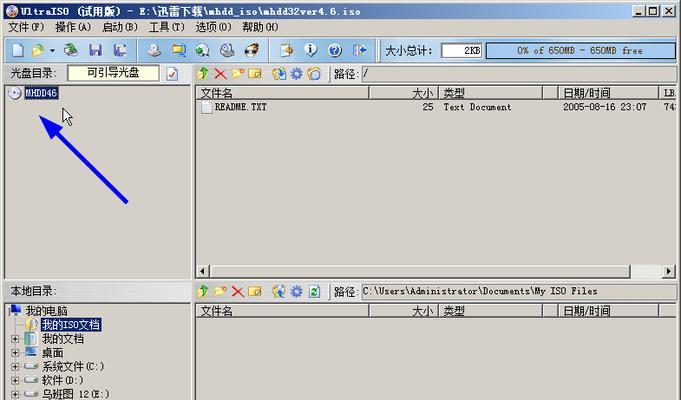681x400 pixels.
Task: Click the gear settings icon in local pane
Action: pyautogui.click(x=296, y=291)
